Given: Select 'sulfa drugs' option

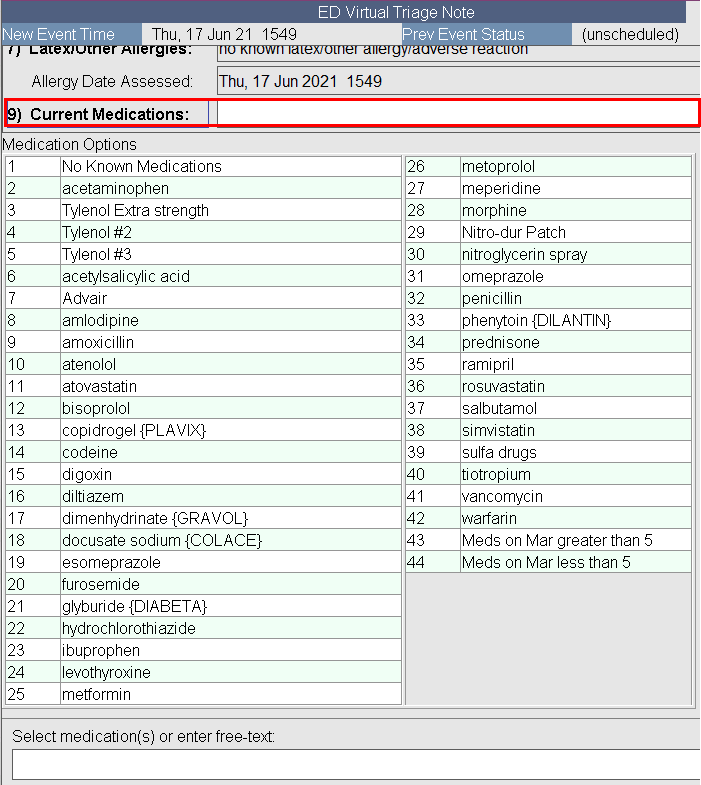Looking at the screenshot, I should [549, 453].
